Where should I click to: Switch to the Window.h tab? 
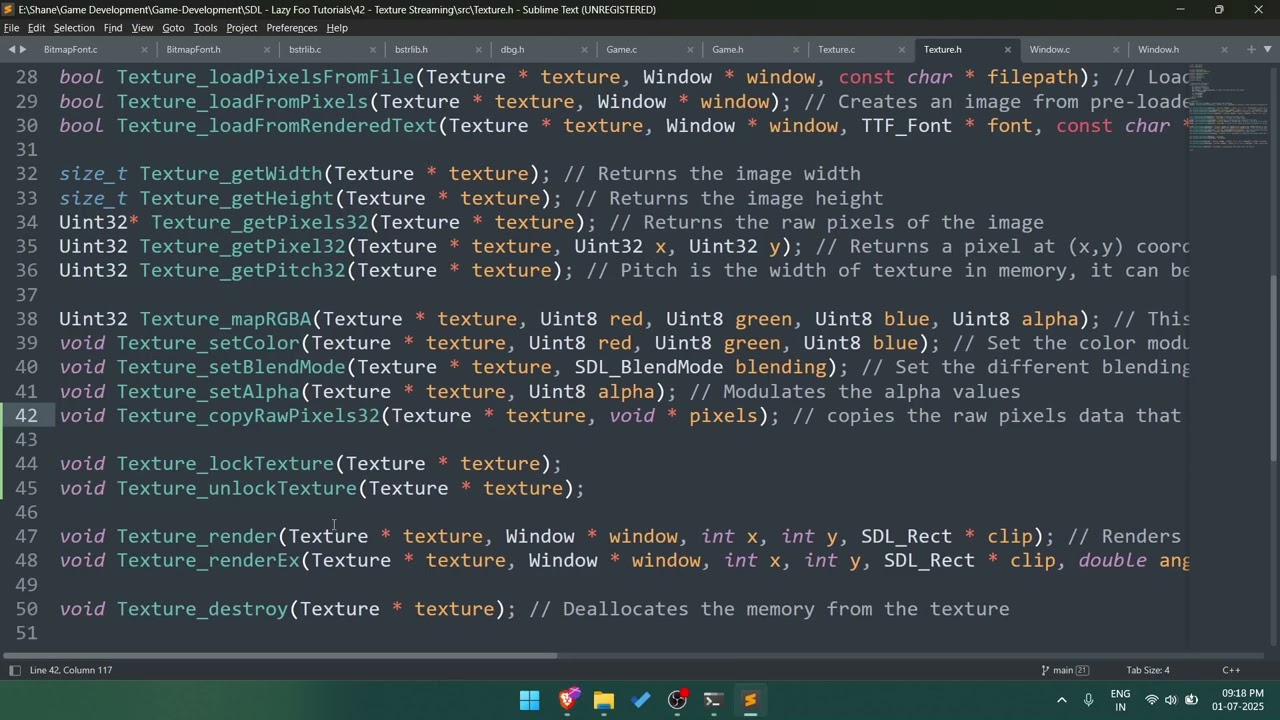[1158, 49]
